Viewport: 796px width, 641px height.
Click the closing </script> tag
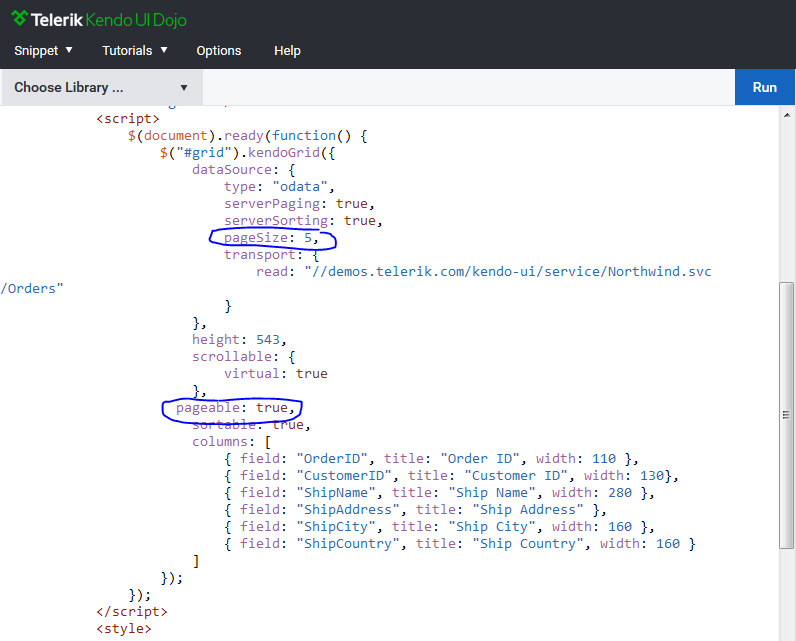132,612
